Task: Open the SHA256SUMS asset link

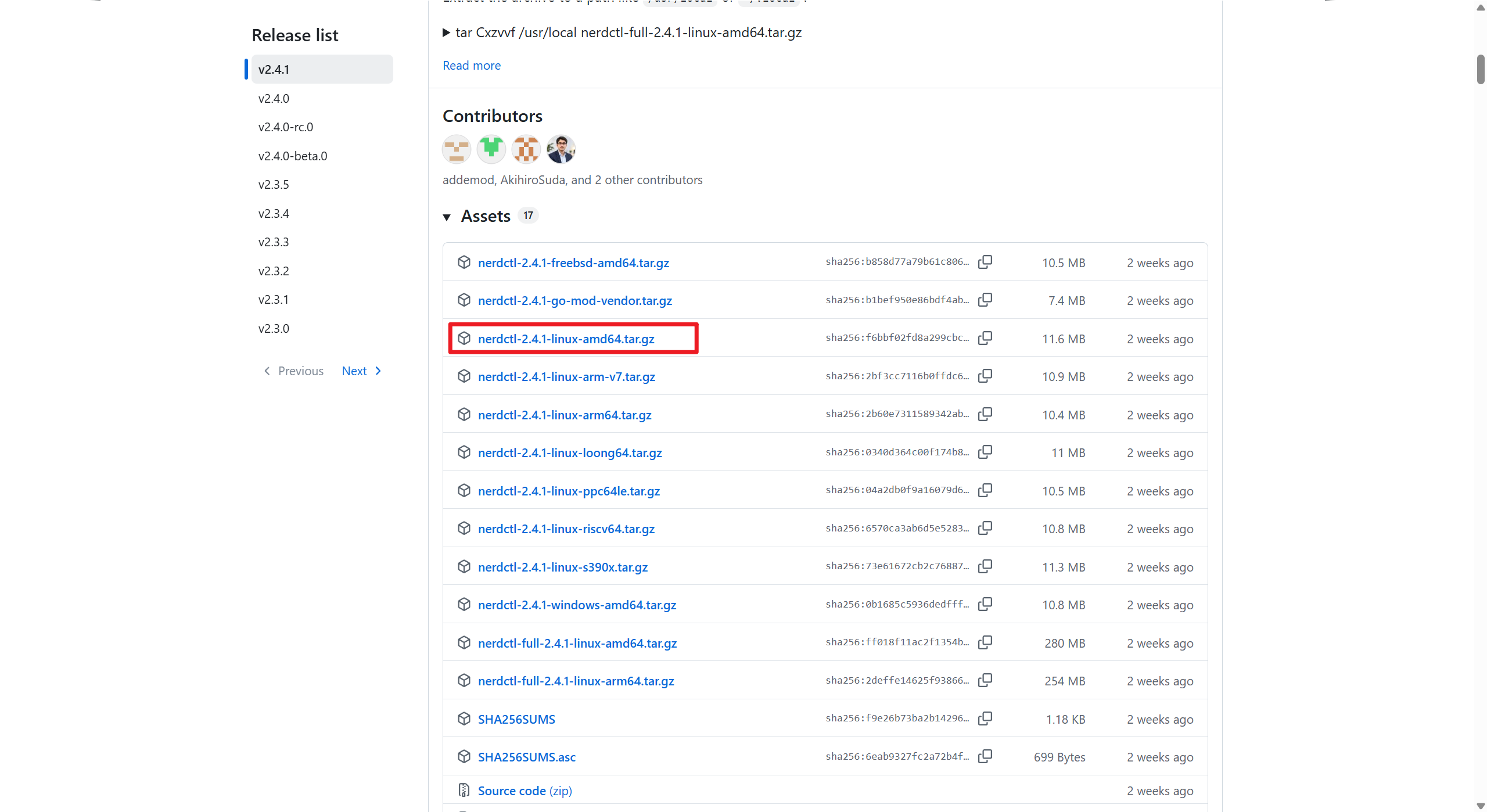Action: click(x=516, y=719)
